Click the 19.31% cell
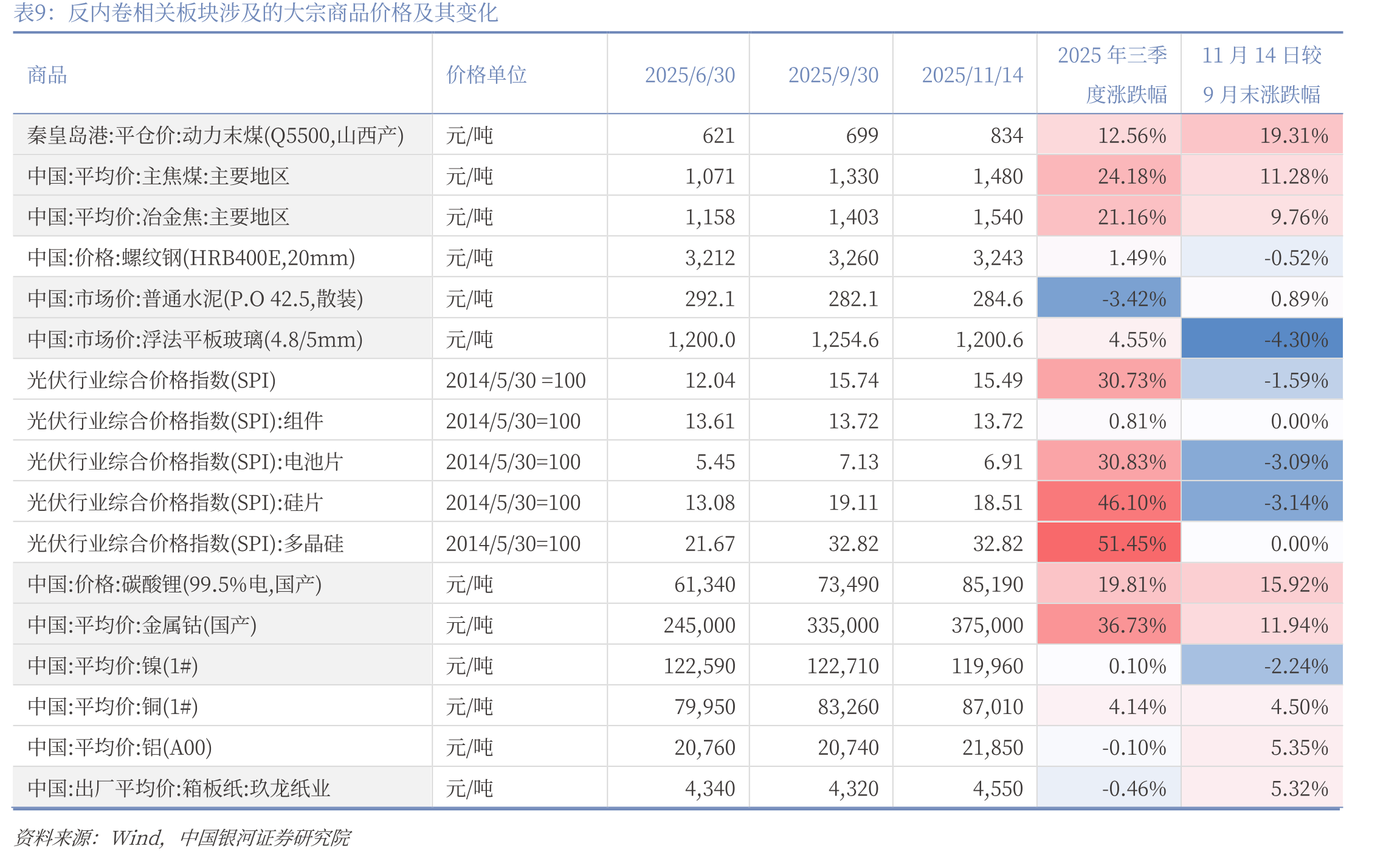The width and height of the screenshot is (1400, 857). (x=1262, y=135)
